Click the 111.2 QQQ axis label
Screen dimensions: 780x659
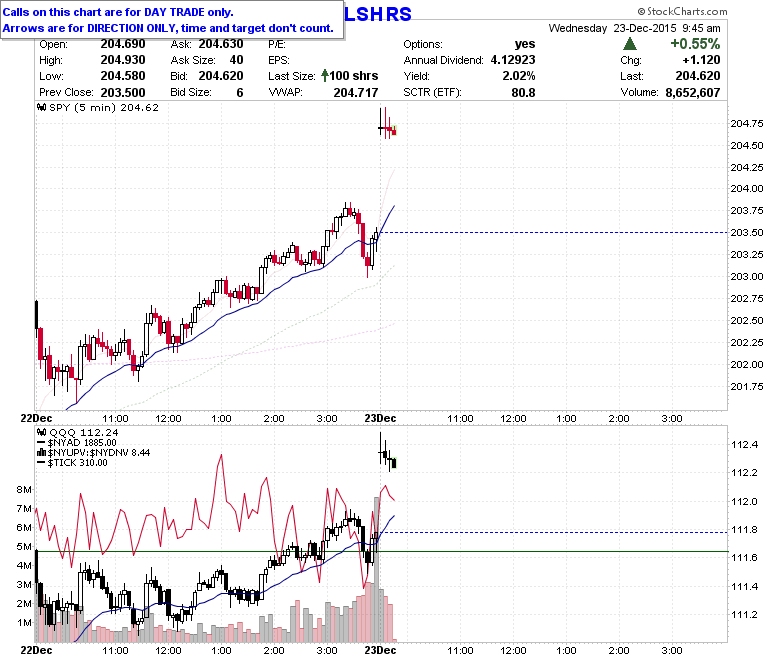pyautogui.click(x=745, y=615)
